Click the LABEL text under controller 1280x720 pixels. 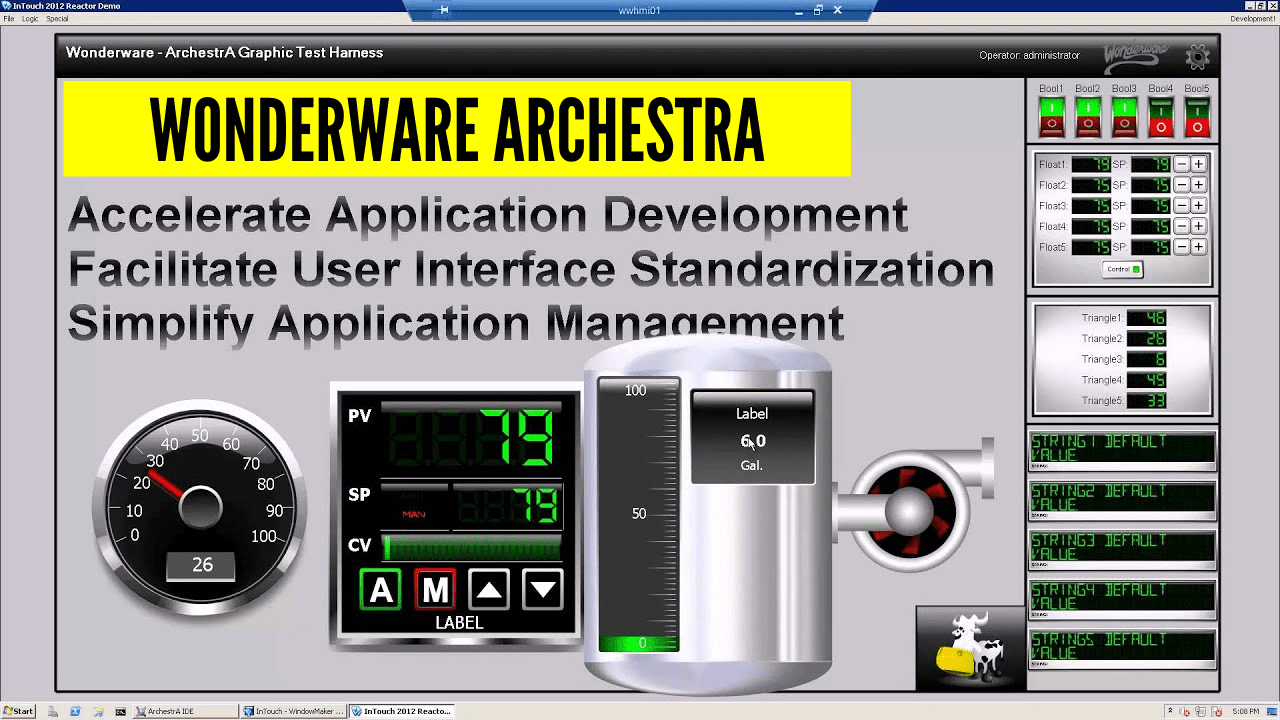pyautogui.click(x=460, y=623)
